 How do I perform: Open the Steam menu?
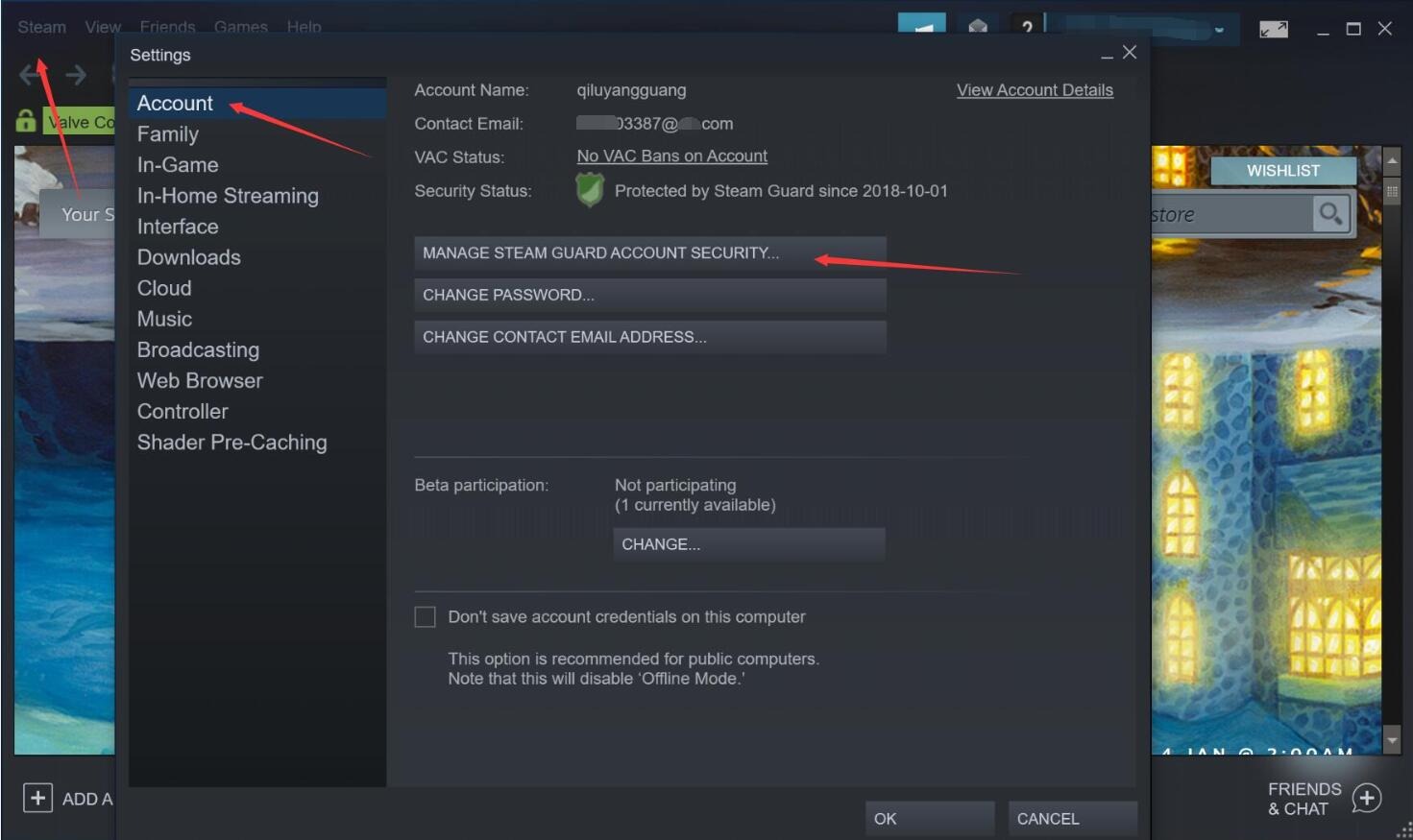(x=41, y=27)
